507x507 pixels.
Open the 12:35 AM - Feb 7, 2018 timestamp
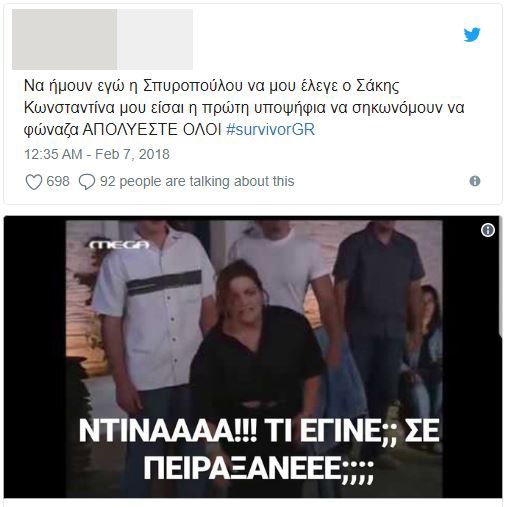point(97,154)
